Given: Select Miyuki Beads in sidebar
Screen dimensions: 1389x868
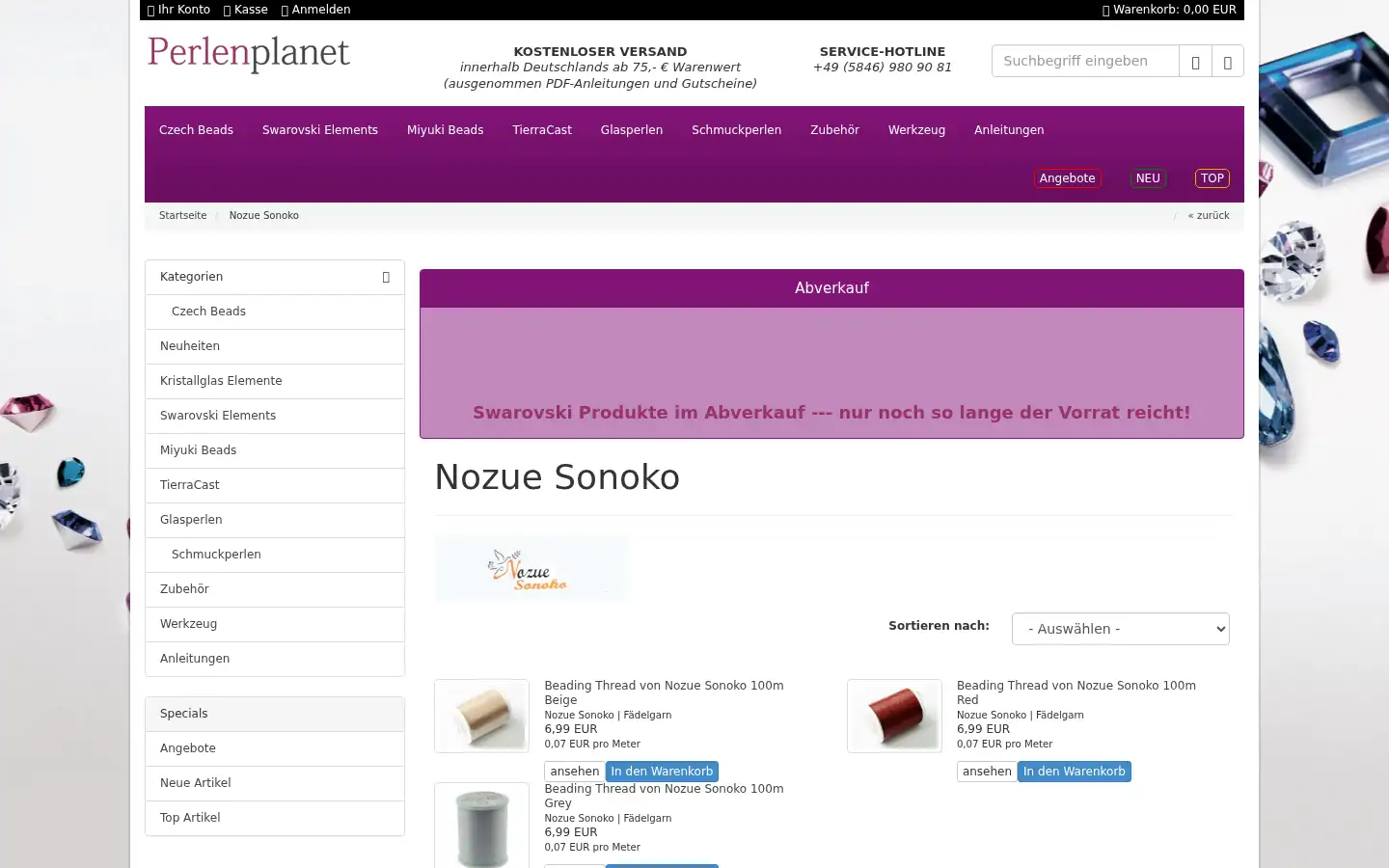Looking at the screenshot, I should (275, 450).
